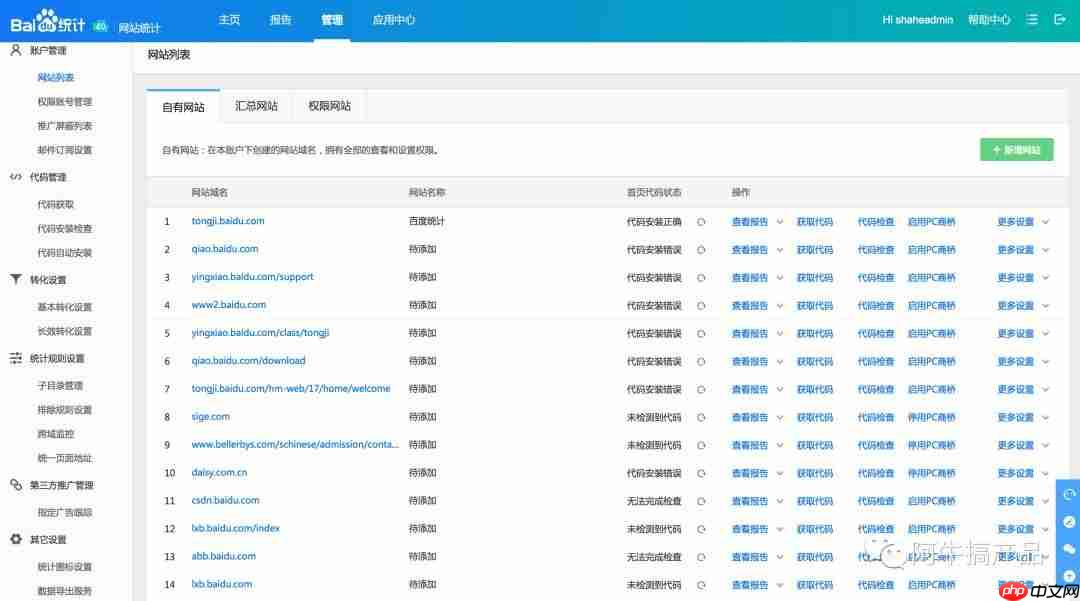This screenshot has width=1080, height=601.
Task: Open 代码安装检查 in the sidebar
Action: (x=65, y=229)
